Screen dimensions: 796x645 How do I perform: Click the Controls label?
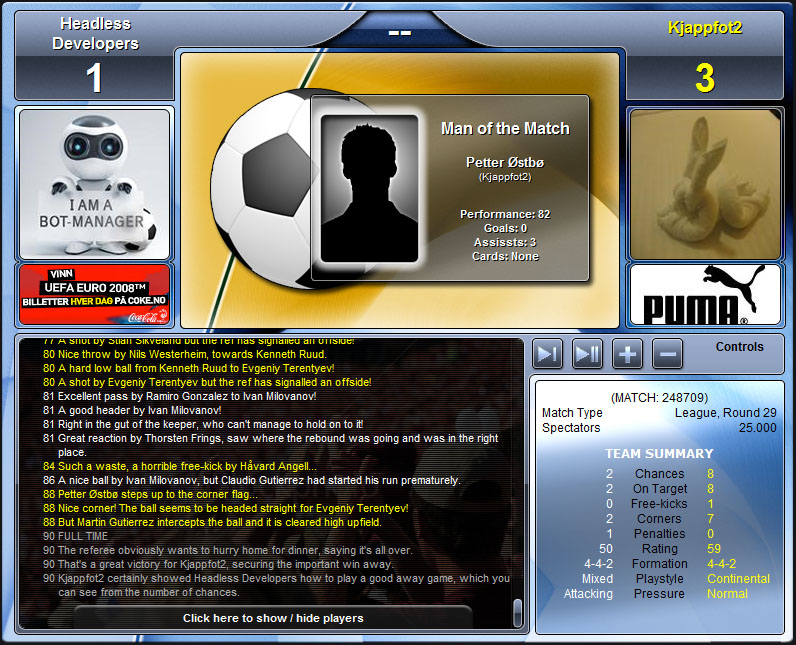(740, 347)
